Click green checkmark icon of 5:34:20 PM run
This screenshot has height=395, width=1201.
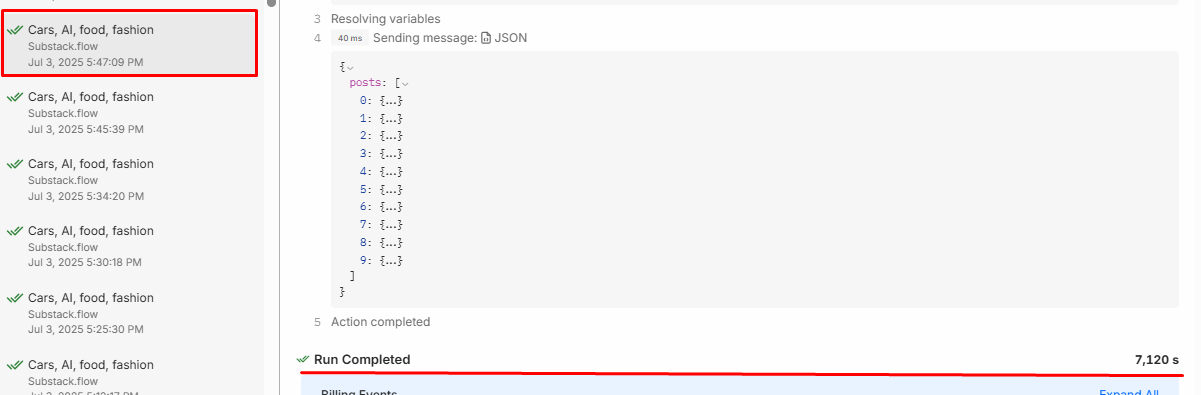(x=15, y=164)
